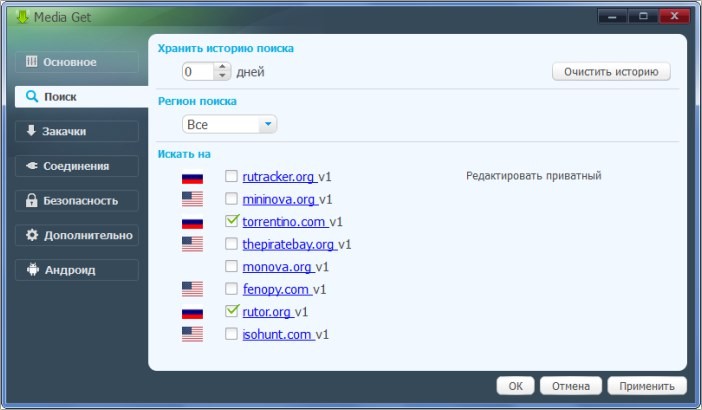Decrease days with the stepper down arrow

tap(222, 76)
